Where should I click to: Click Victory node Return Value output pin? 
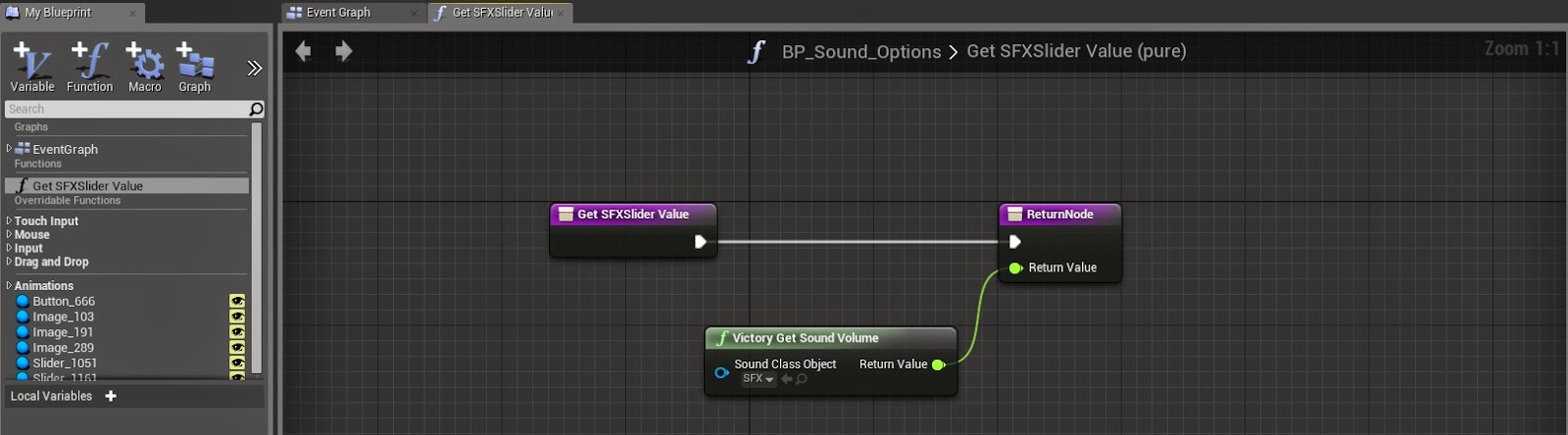point(938,365)
